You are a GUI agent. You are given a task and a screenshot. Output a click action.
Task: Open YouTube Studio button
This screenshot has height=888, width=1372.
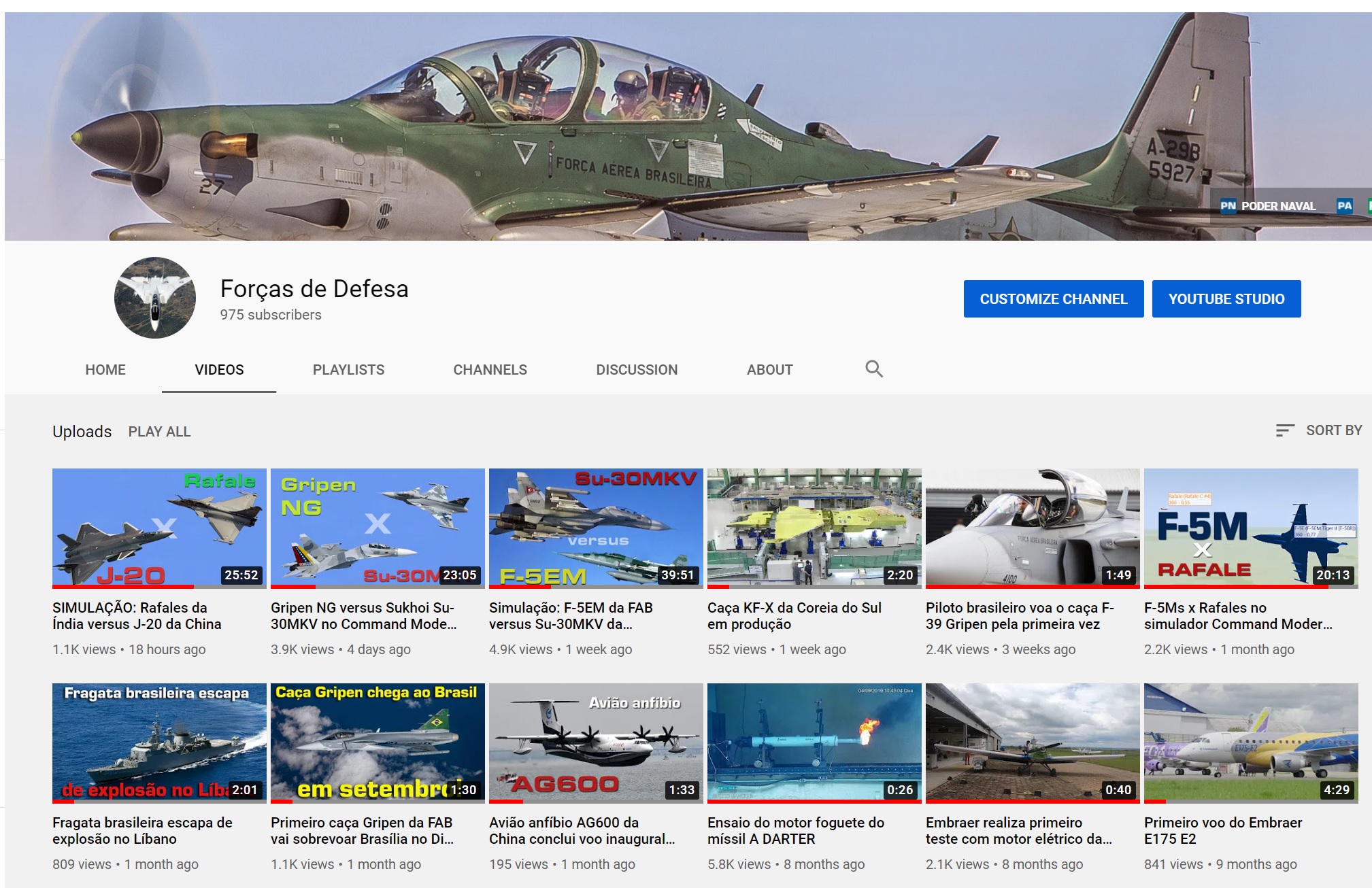point(1226,298)
